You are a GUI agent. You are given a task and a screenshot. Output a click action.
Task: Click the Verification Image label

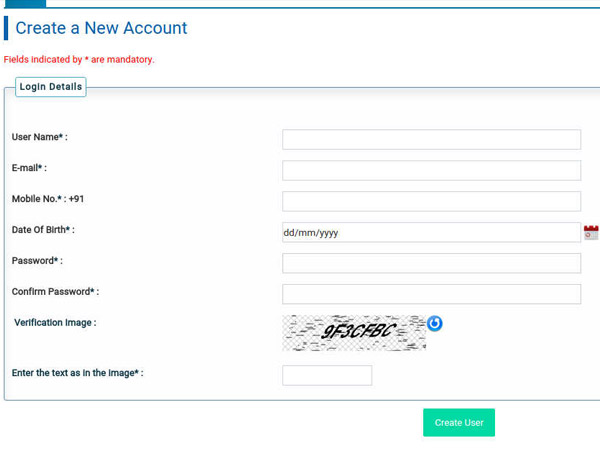(55, 323)
